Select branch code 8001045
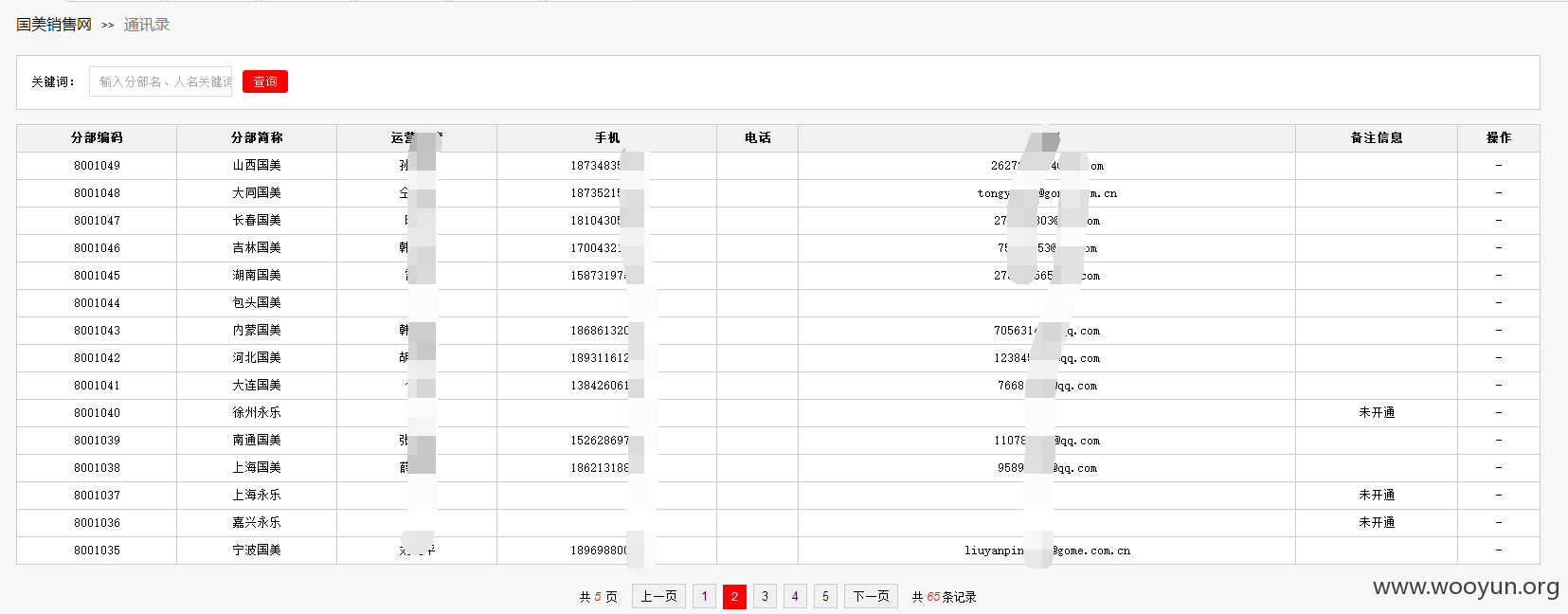 97,275
